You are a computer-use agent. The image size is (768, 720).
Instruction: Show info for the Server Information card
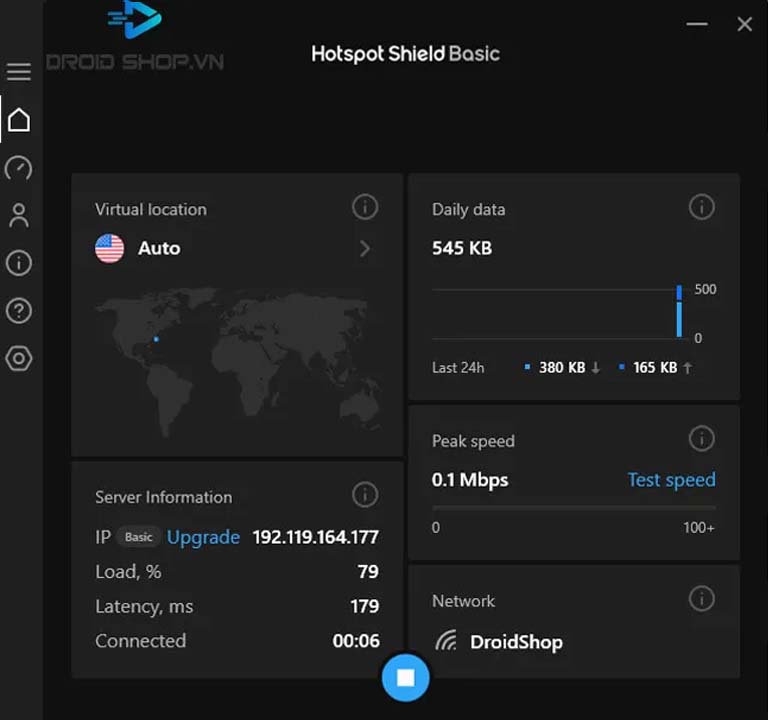coord(365,495)
